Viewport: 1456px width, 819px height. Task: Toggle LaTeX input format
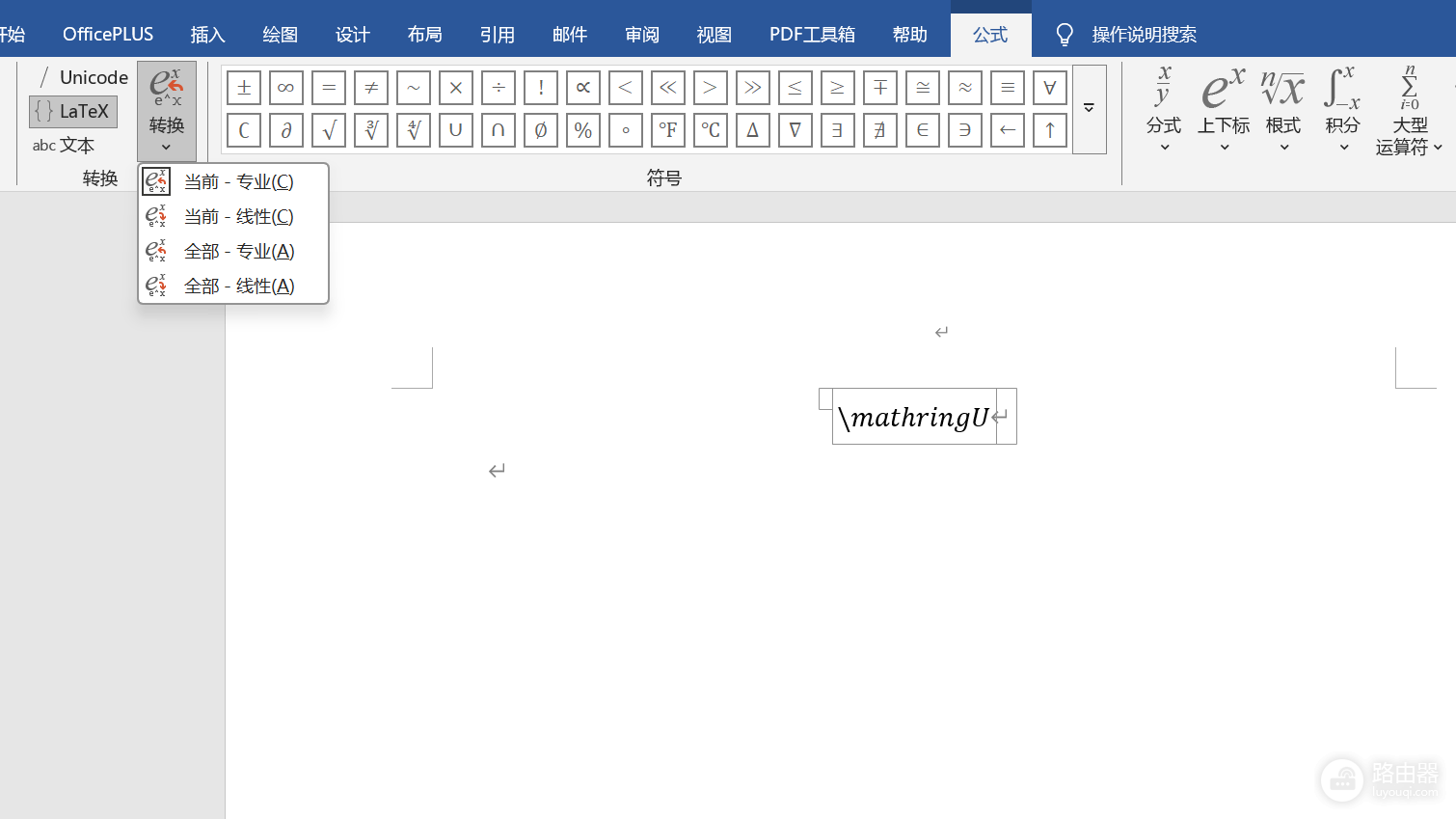tap(73, 111)
